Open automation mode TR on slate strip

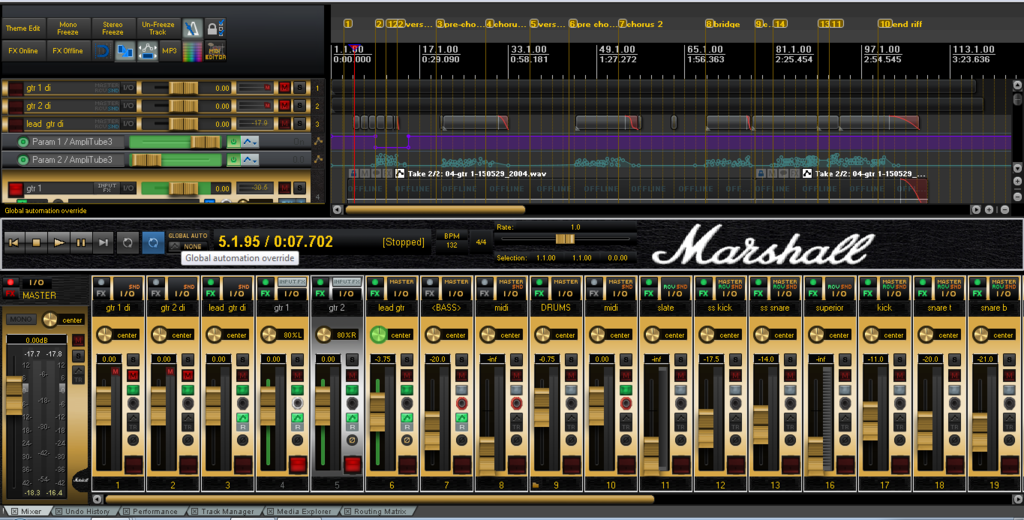[681, 421]
